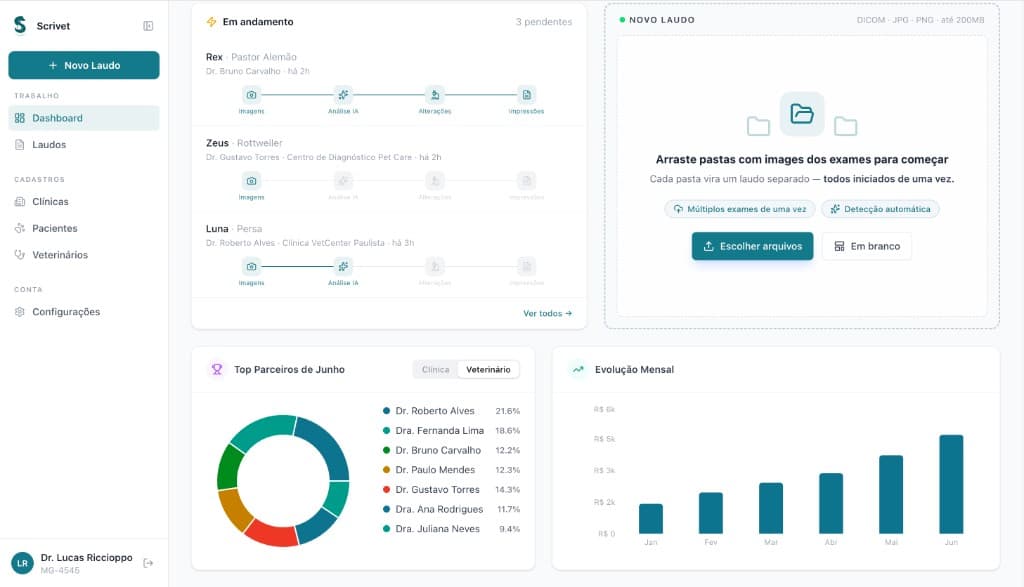Click the Escolher arquivos button

(x=752, y=246)
